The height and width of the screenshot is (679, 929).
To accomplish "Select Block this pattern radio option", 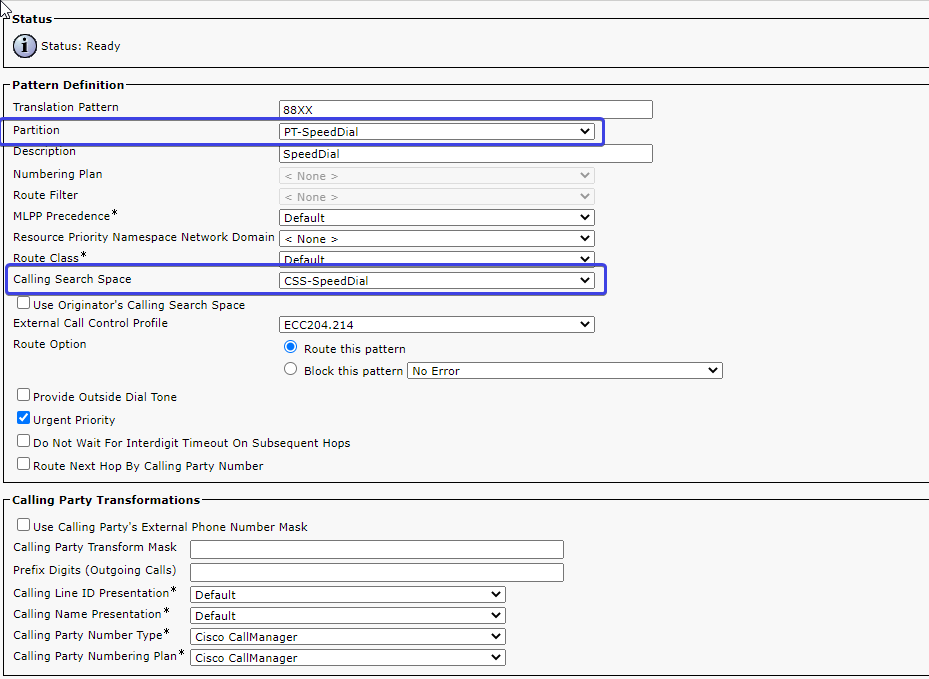I will pos(291,370).
